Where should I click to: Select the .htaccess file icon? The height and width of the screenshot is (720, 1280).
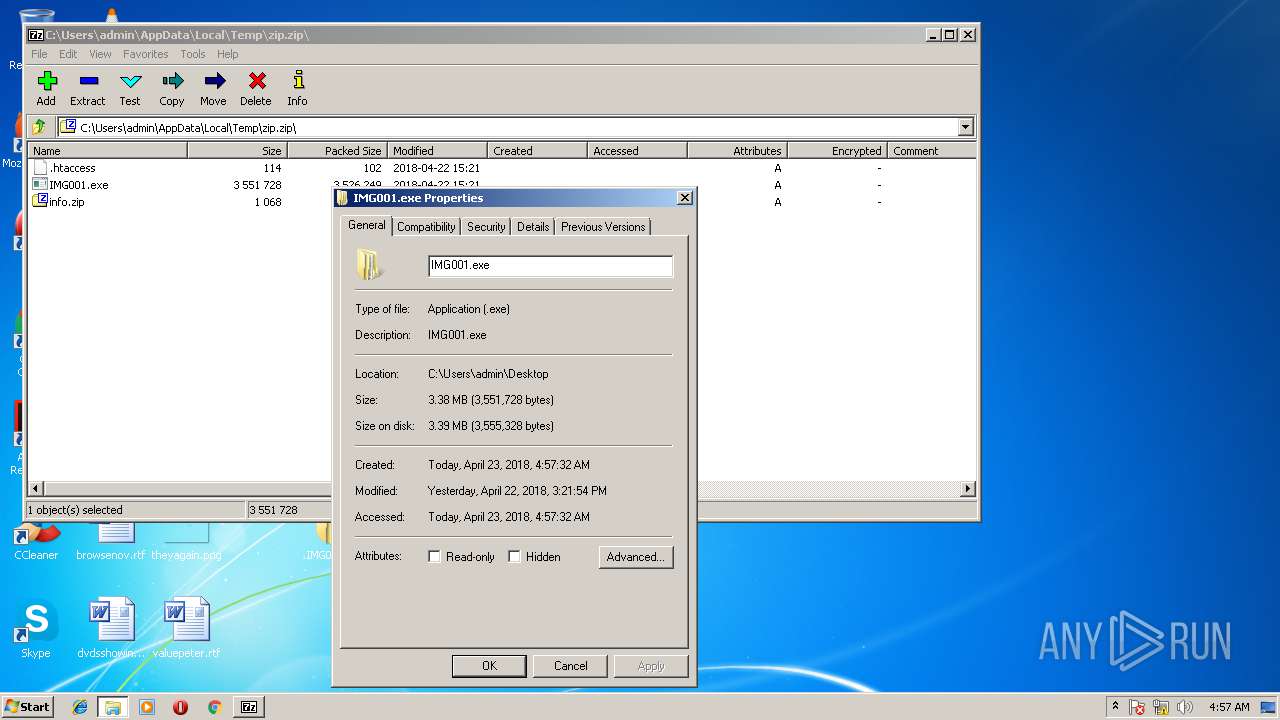[40, 168]
